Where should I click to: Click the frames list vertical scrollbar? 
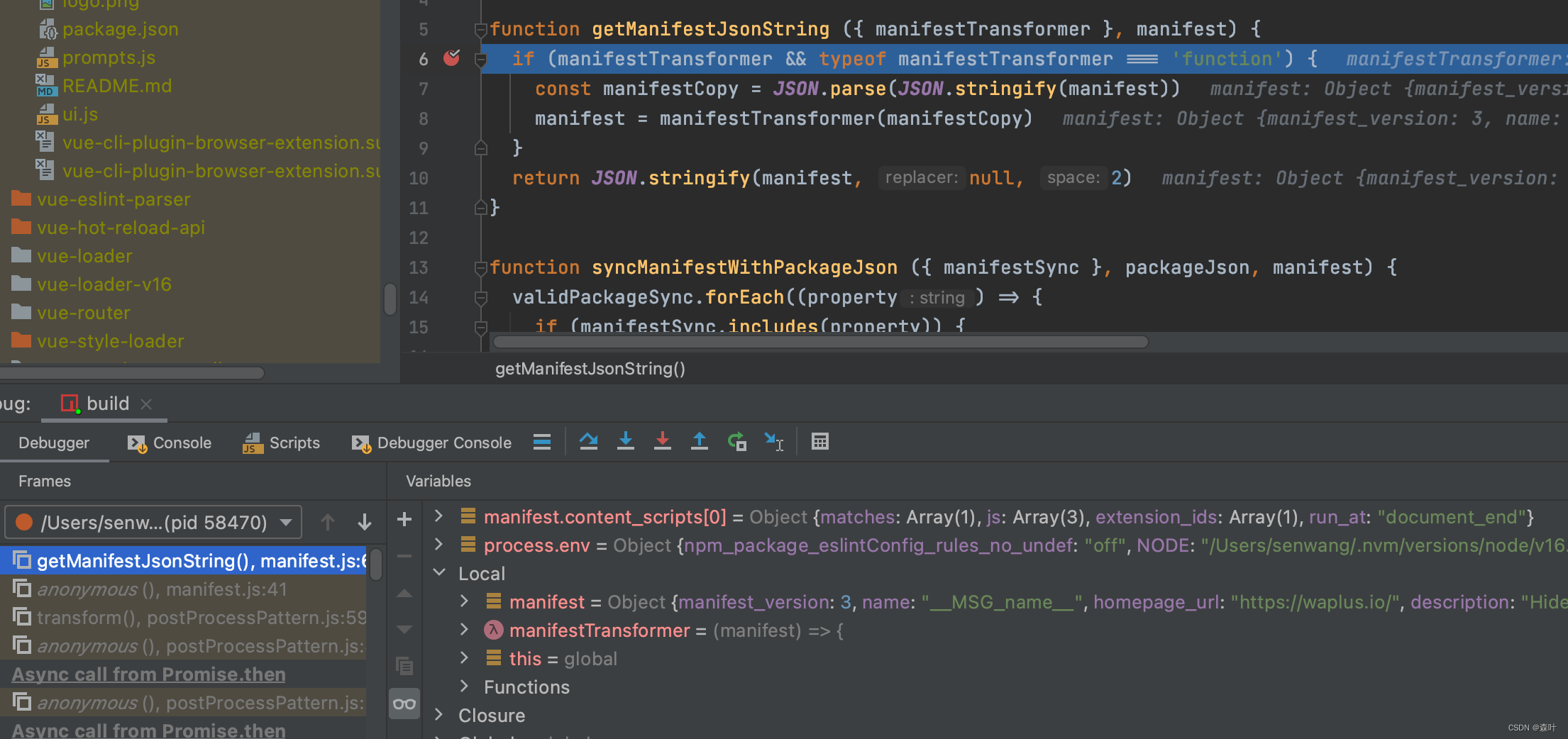[376, 565]
